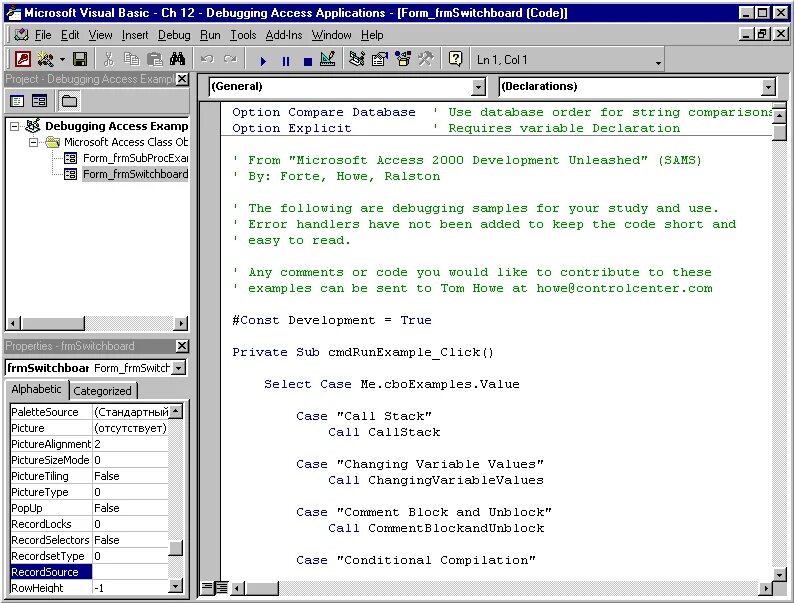Open the Window menu
The height and width of the screenshot is (603, 794).
coord(331,35)
